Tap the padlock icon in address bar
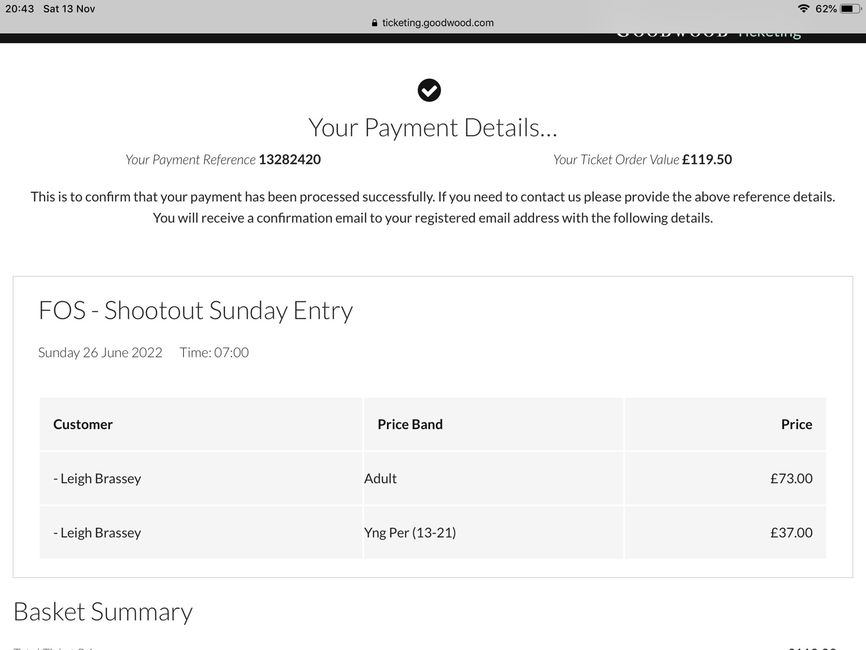Viewport: 866px width, 650px height. point(374,23)
